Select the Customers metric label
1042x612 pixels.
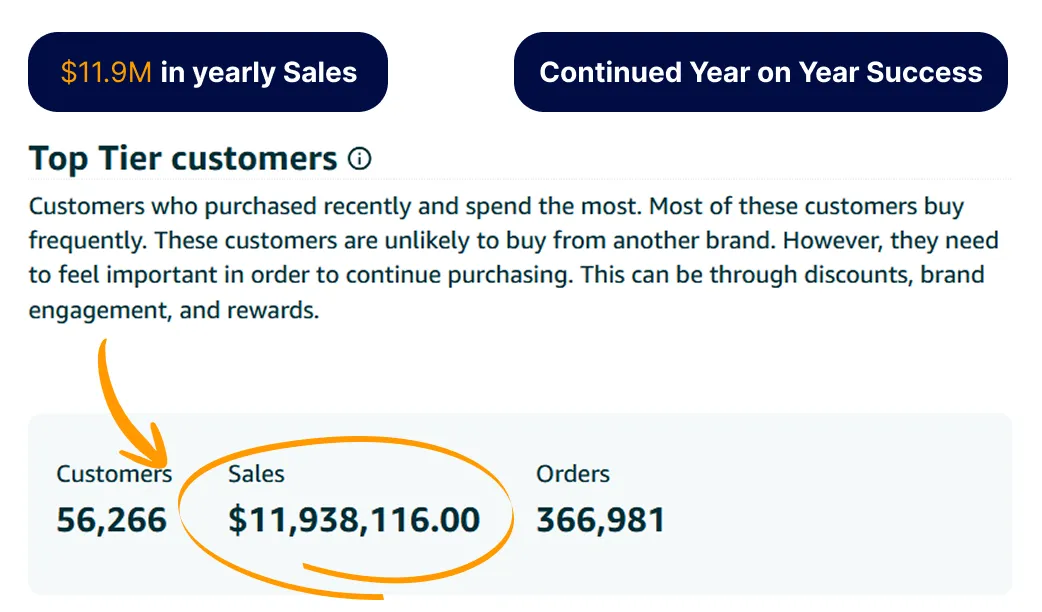[x=114, y=474]
